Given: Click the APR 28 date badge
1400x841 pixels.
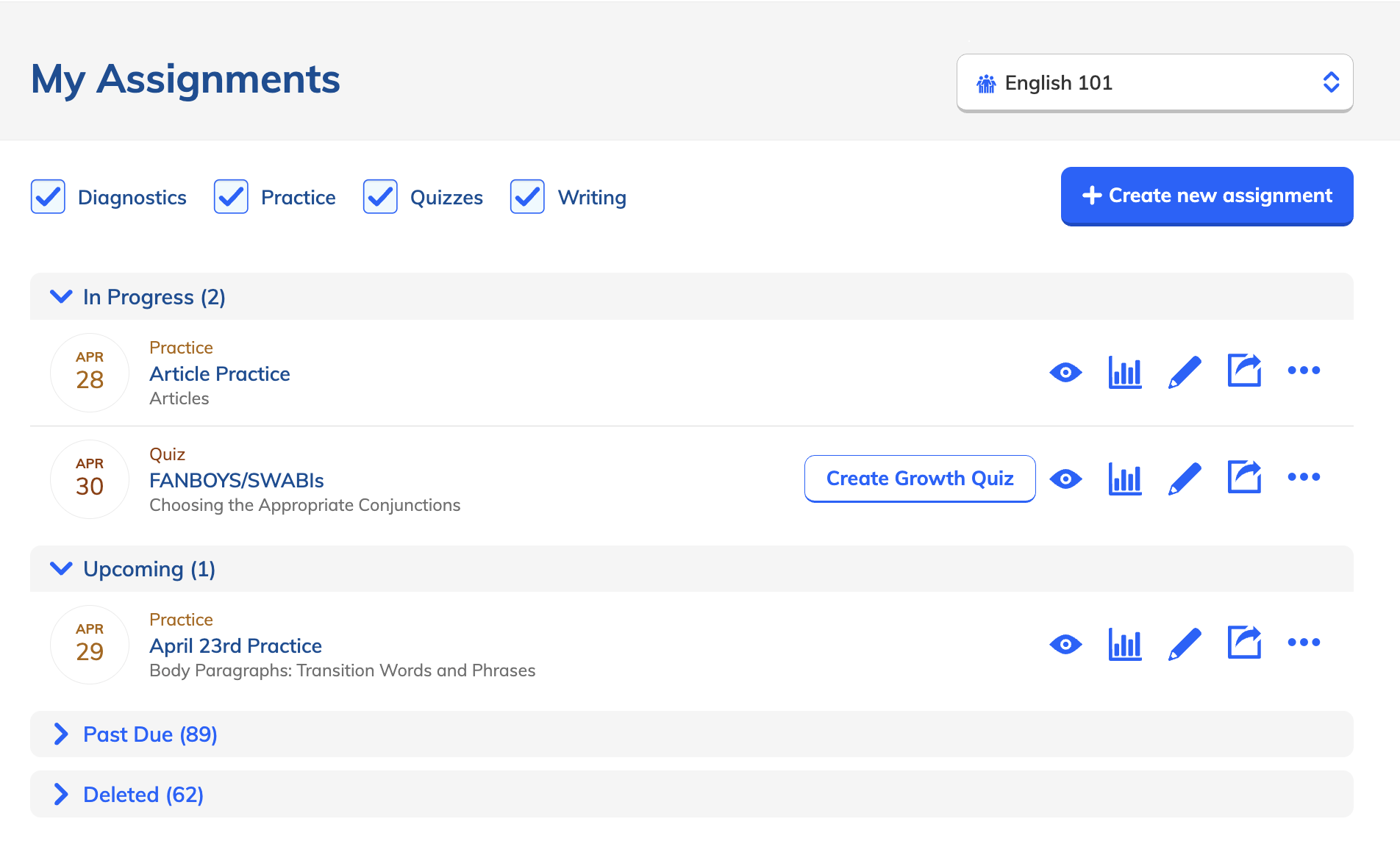Looking at the screenshot, I should (x=90, y=372).
